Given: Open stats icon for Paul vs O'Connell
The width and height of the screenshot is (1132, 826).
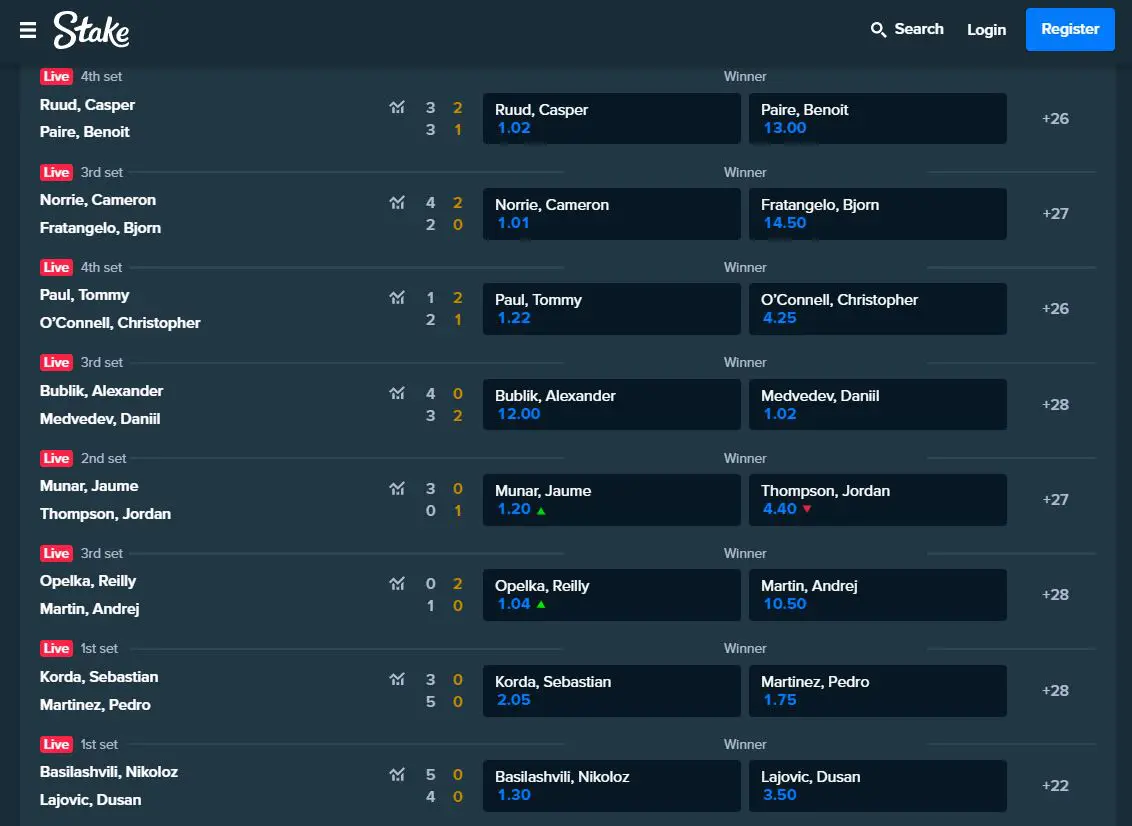Looking at the screenshot, I should (x=397, y=297).
